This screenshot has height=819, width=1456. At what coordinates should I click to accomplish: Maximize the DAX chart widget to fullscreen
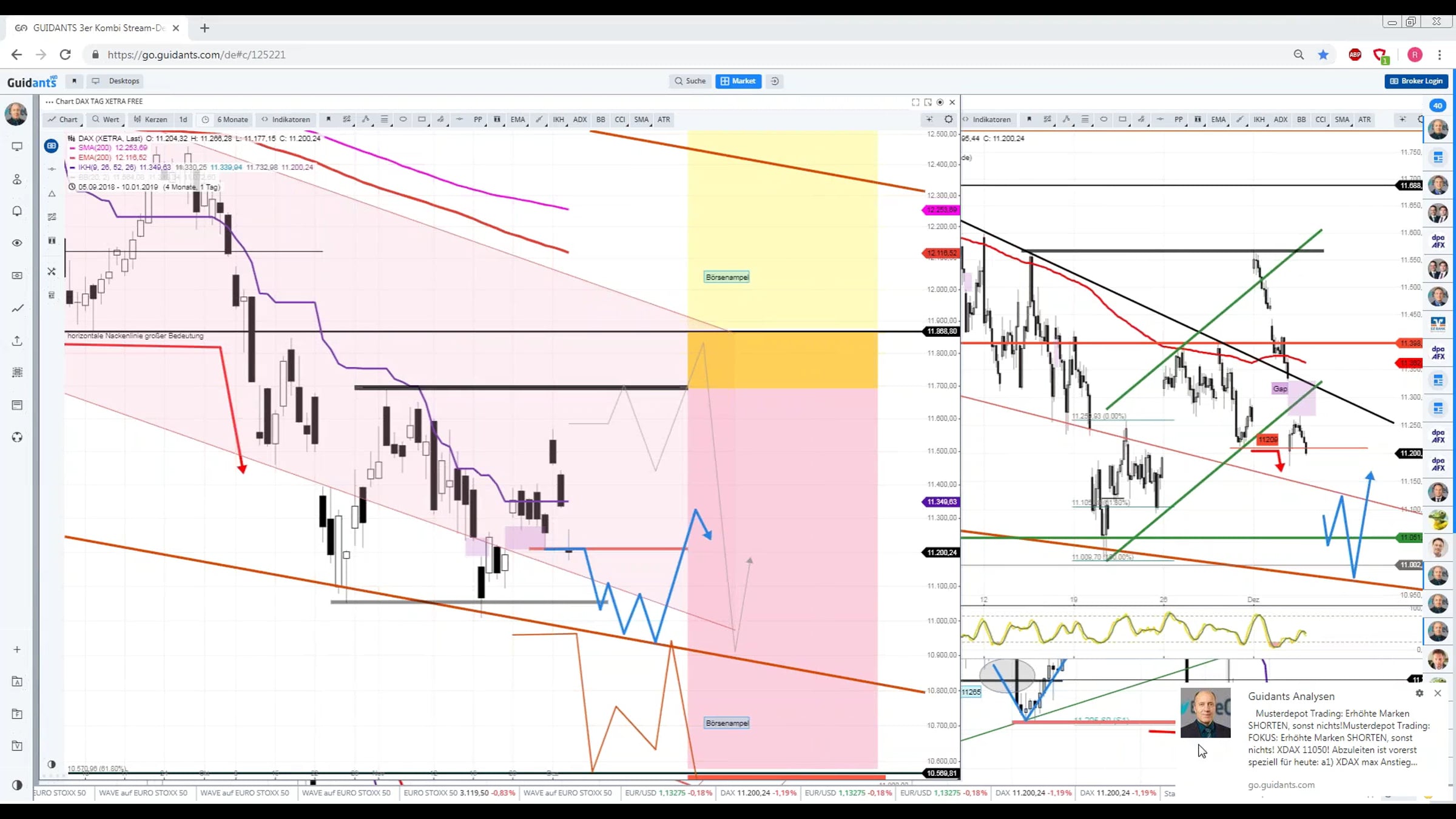[915, 102]
